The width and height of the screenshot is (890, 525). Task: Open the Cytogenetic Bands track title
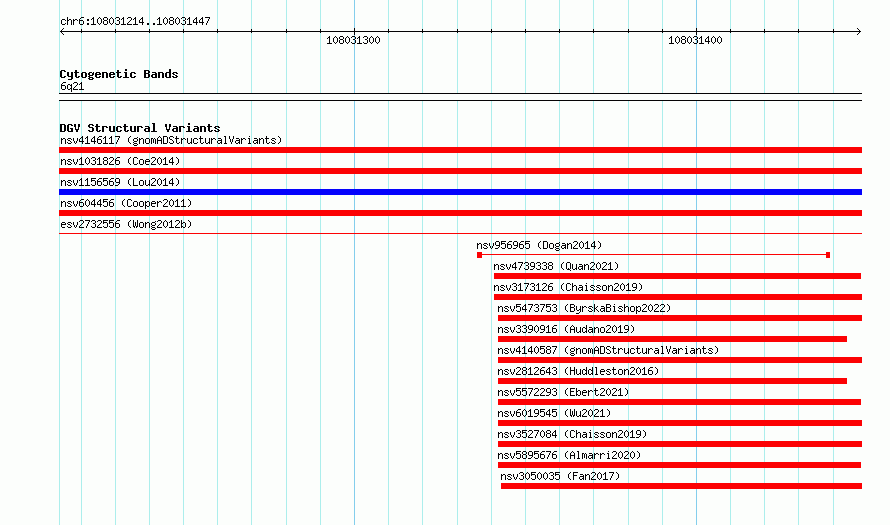119,74
